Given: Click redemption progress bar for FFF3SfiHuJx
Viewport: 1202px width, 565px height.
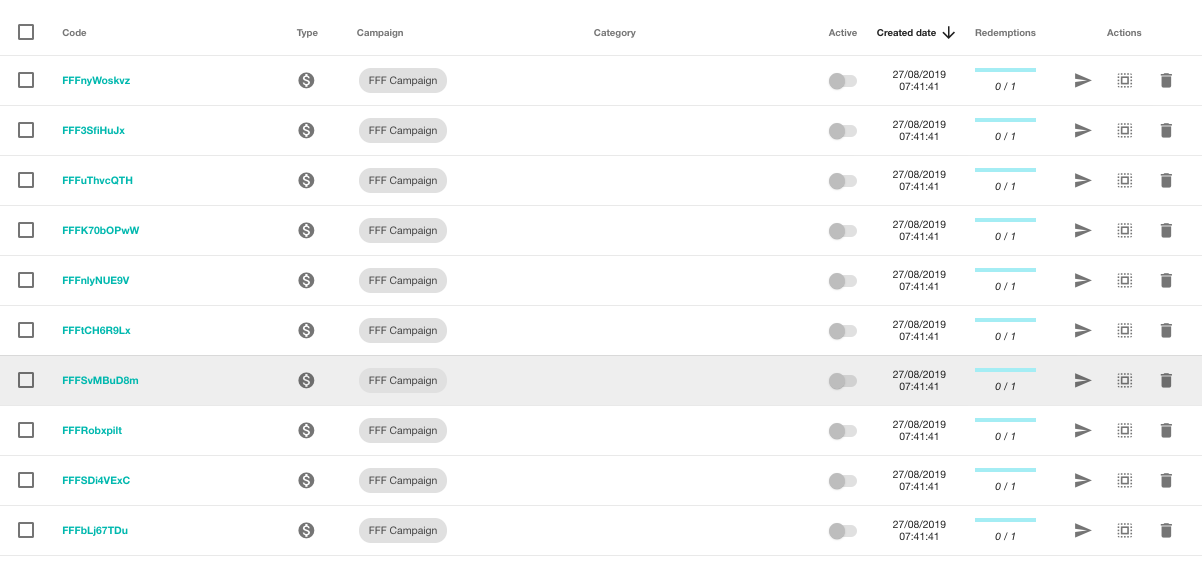Looking at the screenshot, I should (x=1005, y=120).
